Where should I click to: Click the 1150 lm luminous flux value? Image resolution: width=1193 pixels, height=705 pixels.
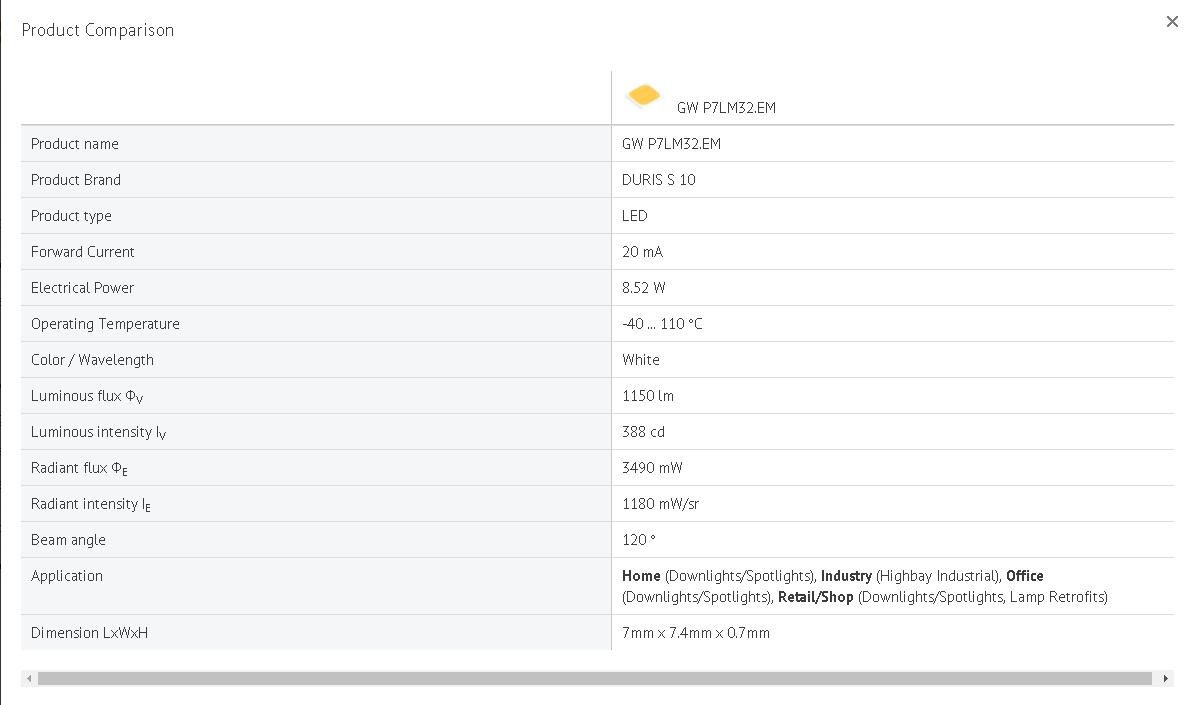click(647, 395)
